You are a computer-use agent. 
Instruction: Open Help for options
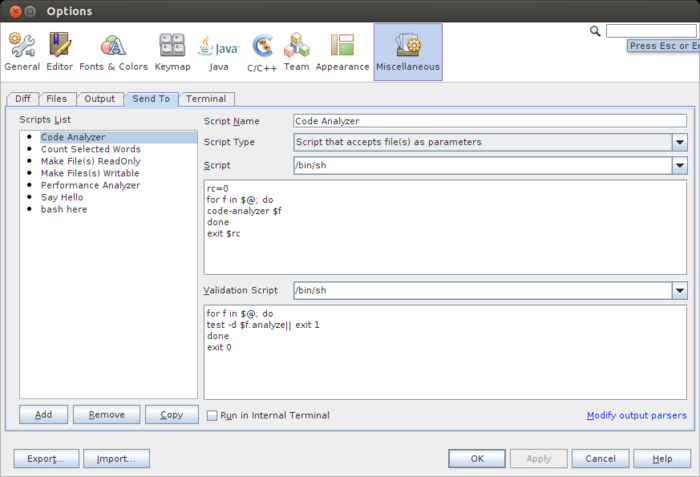tap(662, 459)
